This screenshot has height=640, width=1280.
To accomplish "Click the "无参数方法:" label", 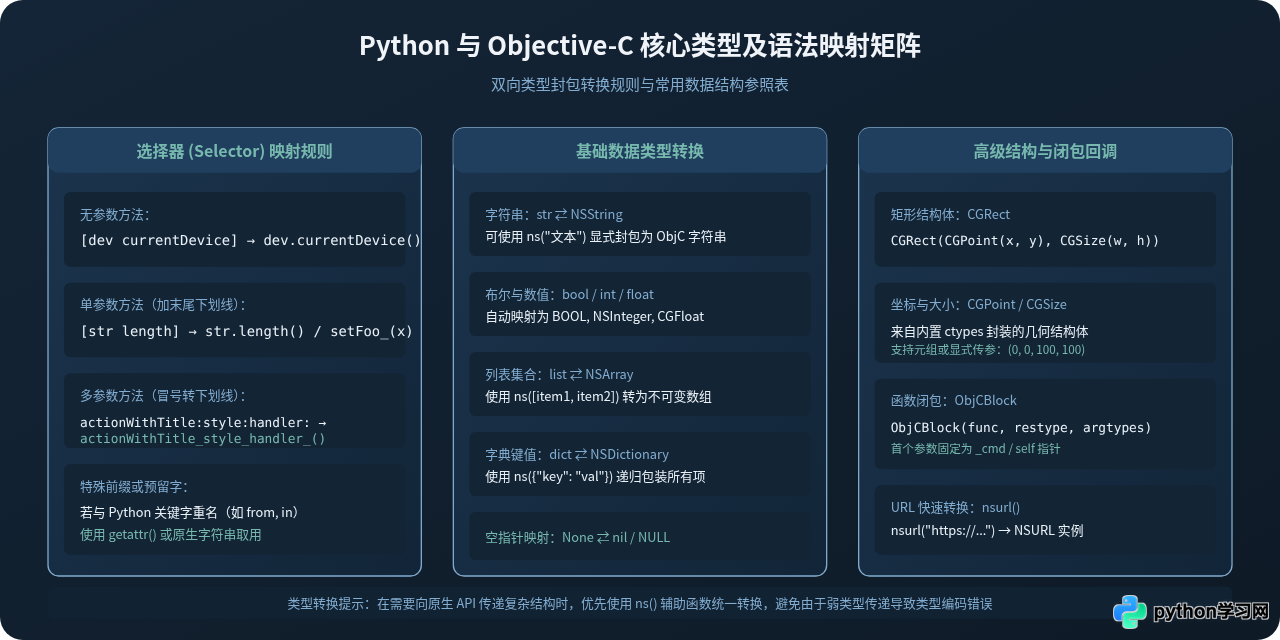I will [x=115, y=215].
